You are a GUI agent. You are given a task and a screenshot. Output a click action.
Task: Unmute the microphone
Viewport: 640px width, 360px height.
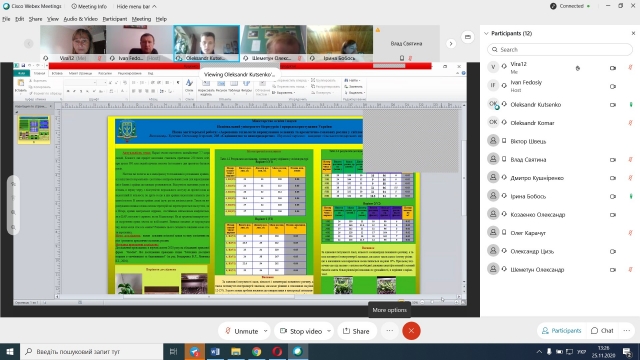(x=242, y=331)
